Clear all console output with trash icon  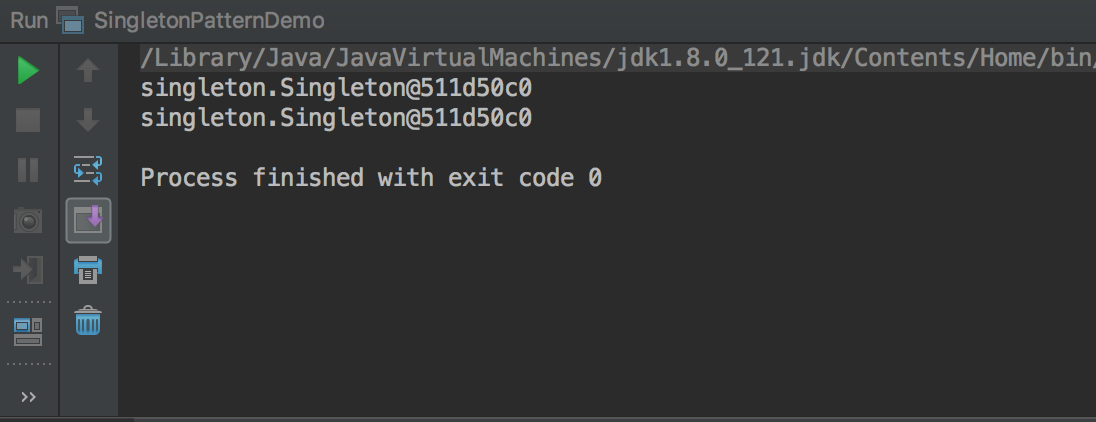coord(88,320)
